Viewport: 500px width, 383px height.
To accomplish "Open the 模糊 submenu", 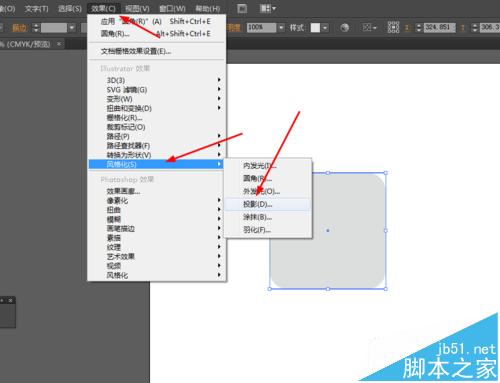I will tap(156, 219).
